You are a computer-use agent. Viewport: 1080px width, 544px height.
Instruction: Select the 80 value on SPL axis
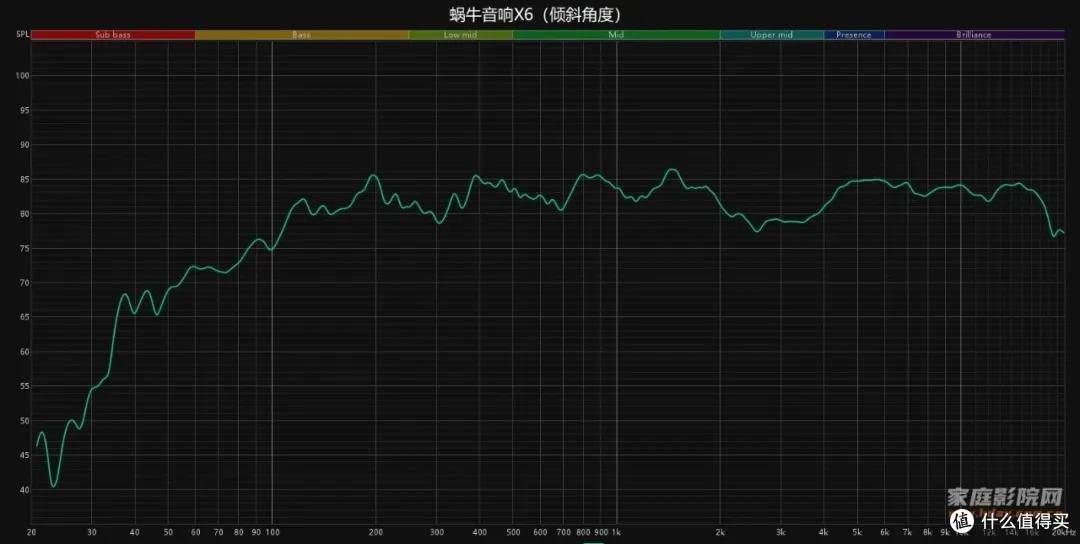point(25,213)
